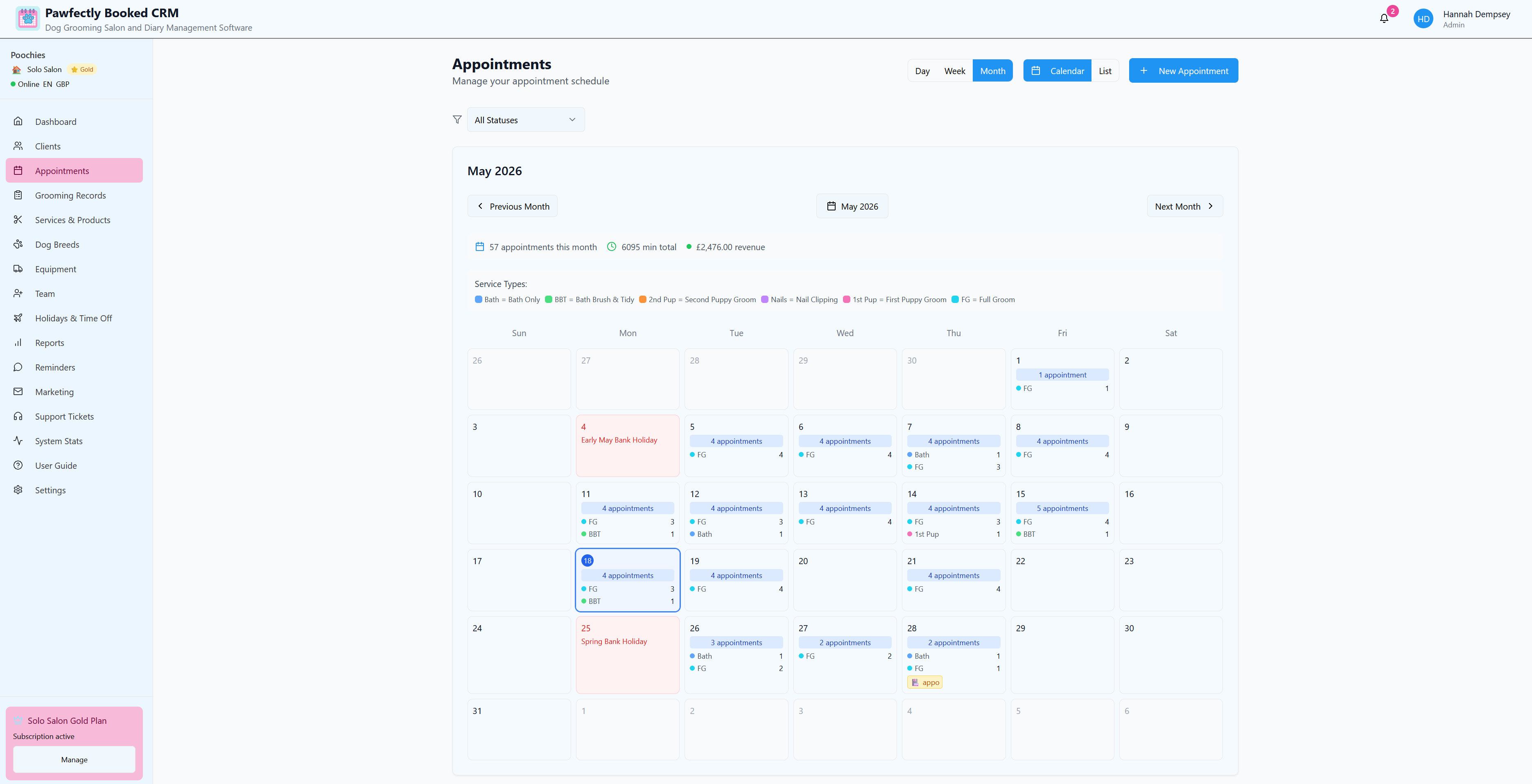Open the Appointments sidebar item
The width and height of the screenshot is (1532, 784).
(75, 171)
